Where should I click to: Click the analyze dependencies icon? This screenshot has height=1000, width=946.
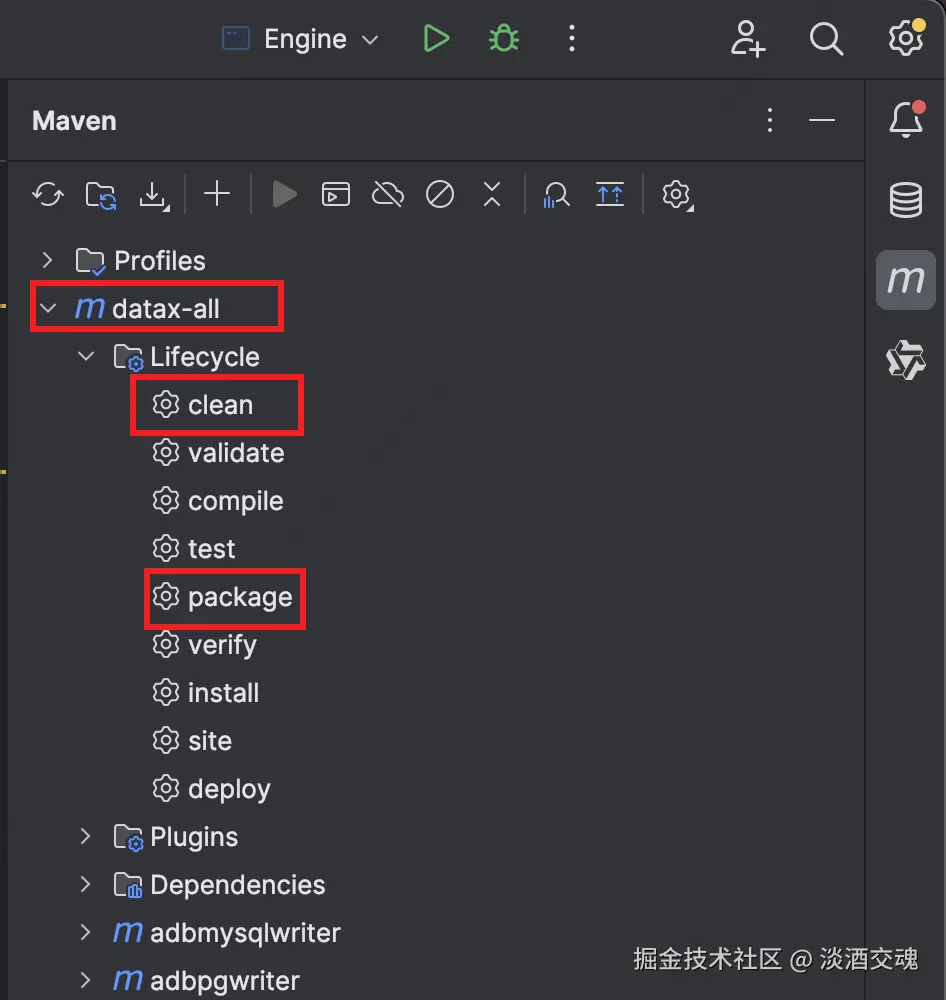coord(556,195)
